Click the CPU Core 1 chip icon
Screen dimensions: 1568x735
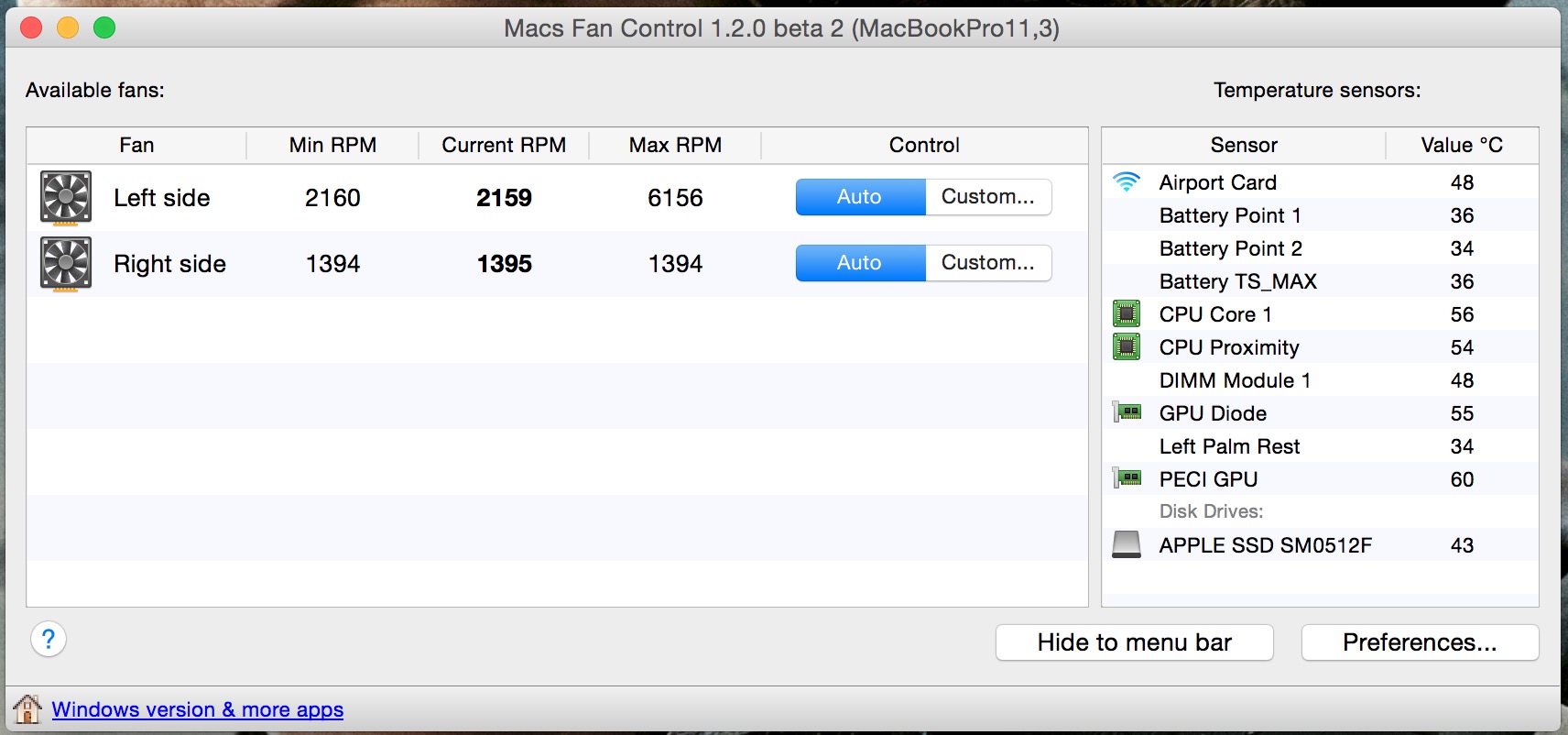click(1127, 313)
